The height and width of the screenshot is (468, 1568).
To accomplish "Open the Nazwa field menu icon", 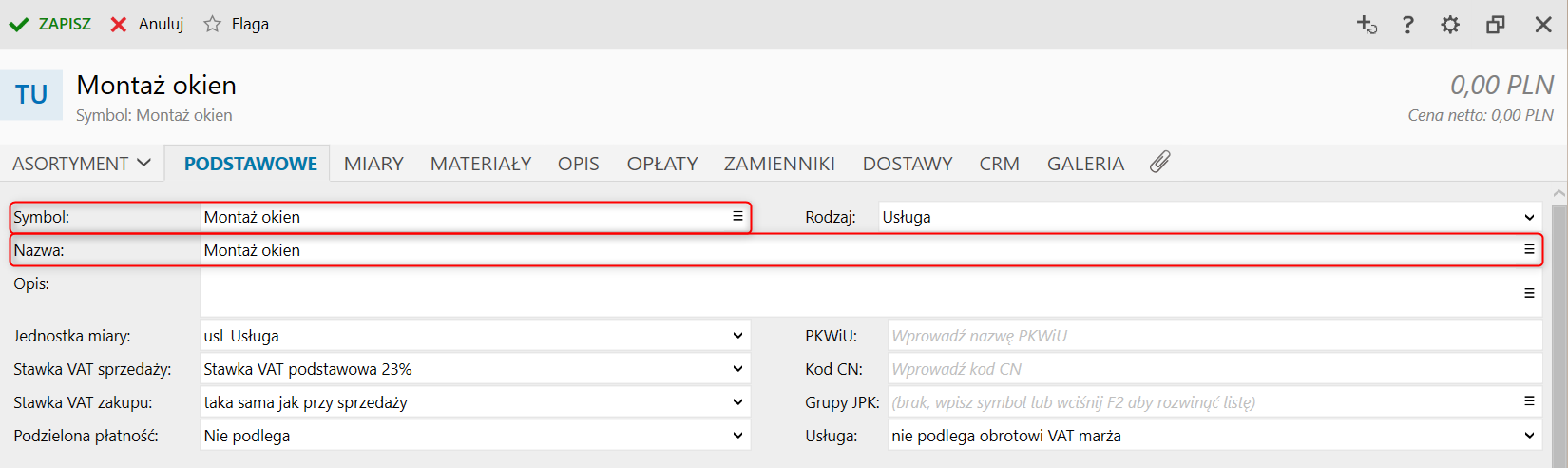I will (1529, 250).
